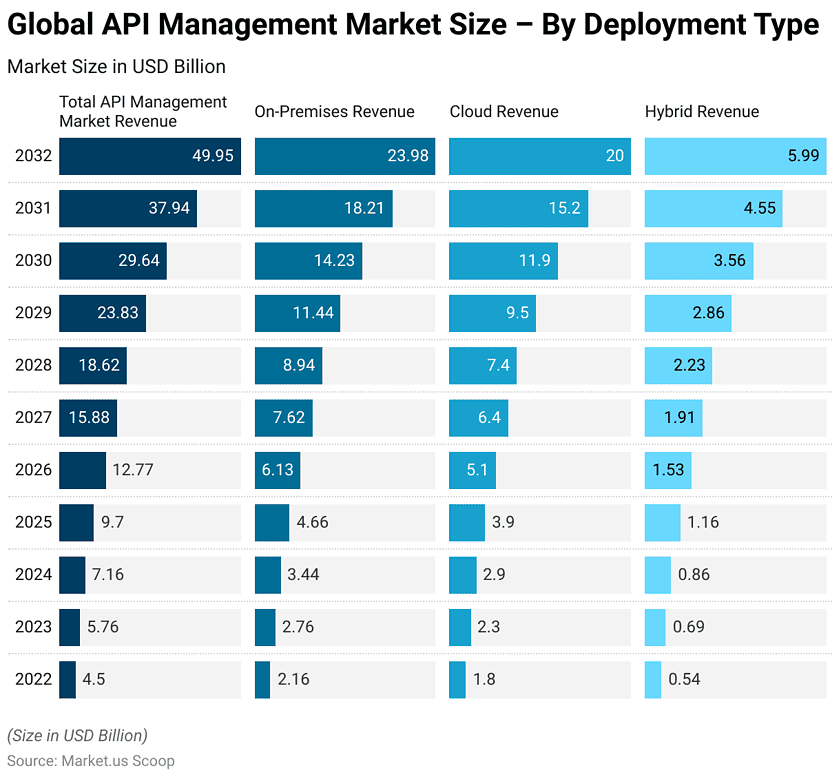Click the 23.83 total revenue bar
The height and width of the screenshot is (777, 839).
tap(103, 313)
